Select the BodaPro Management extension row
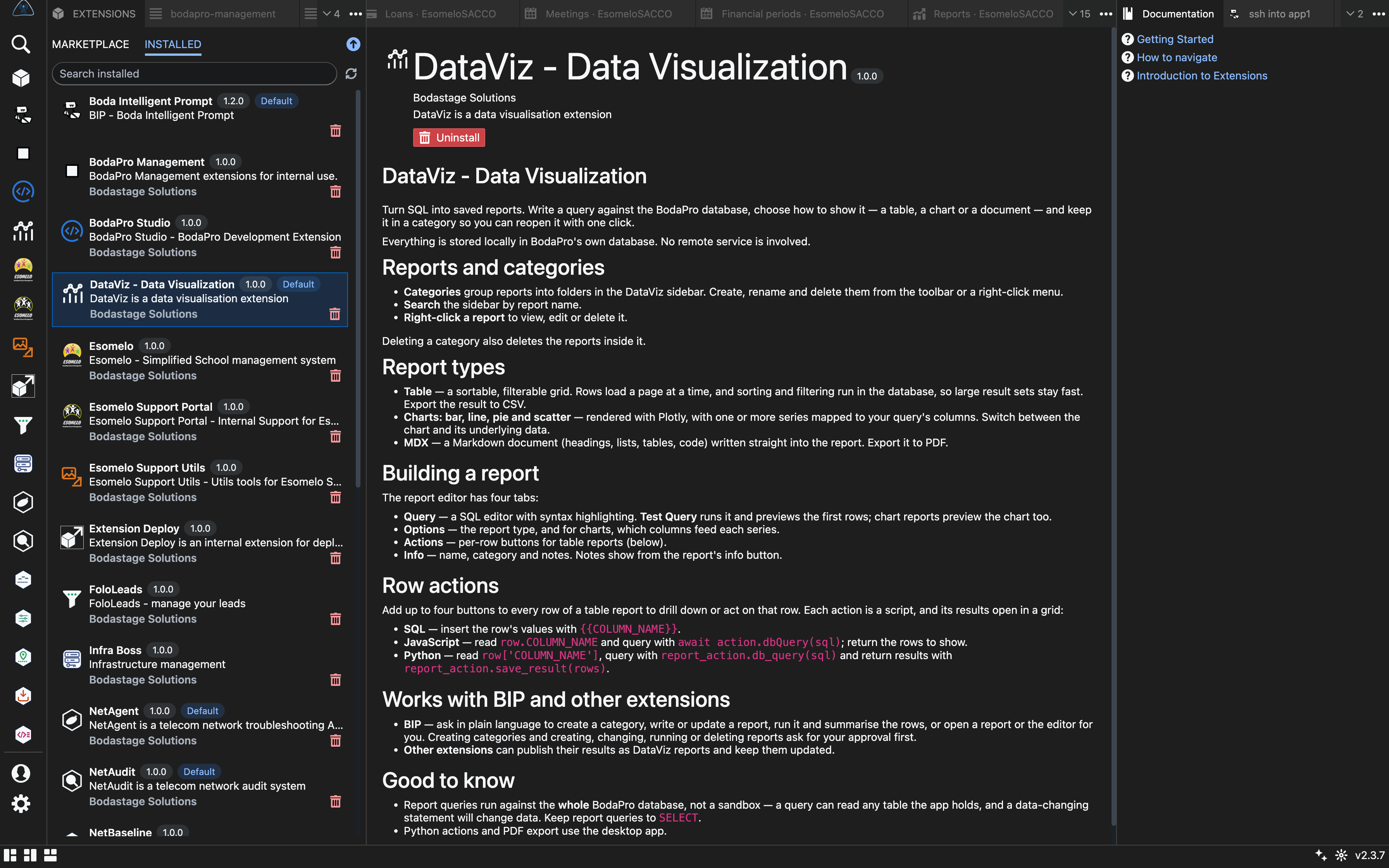 tap(200, 177)
